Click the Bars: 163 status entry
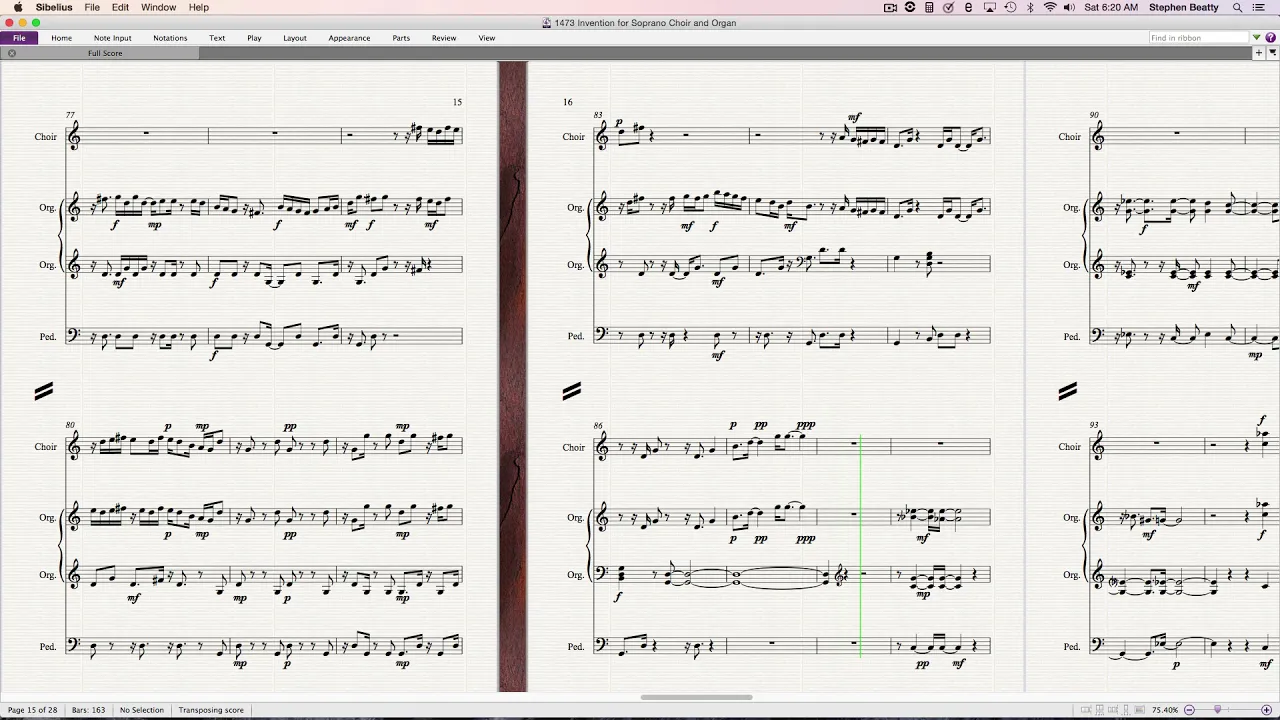The height and width of the screenshot is (720, 1280). [89, 710]
